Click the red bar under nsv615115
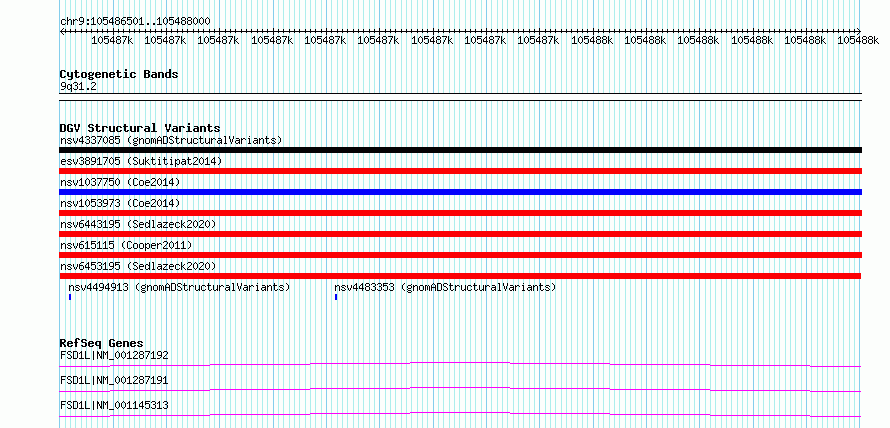Screen dimensions: 890x428 [460, 255]
